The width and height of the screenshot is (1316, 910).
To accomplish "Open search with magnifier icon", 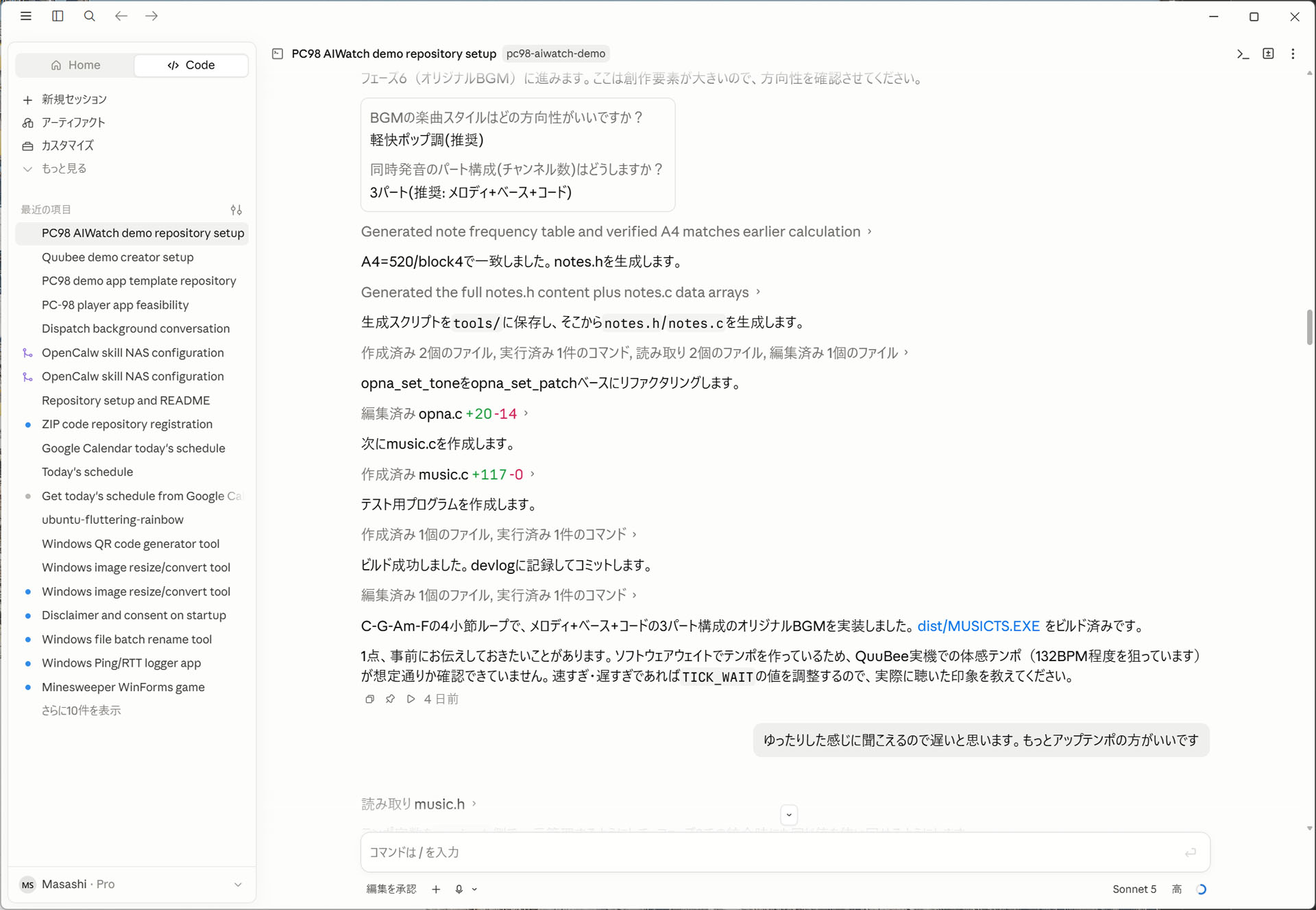I will (x=89, y=16).
